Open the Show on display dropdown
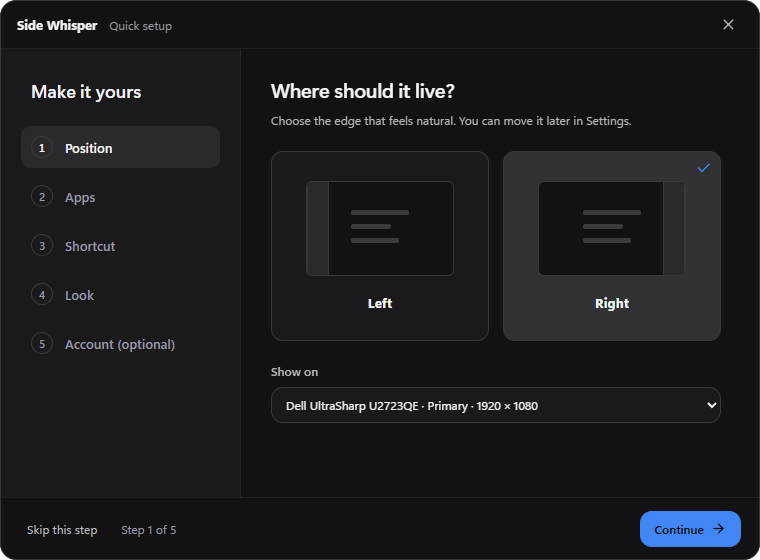The height and width of the screenshot is (560, 760). [x=495, y=405]
